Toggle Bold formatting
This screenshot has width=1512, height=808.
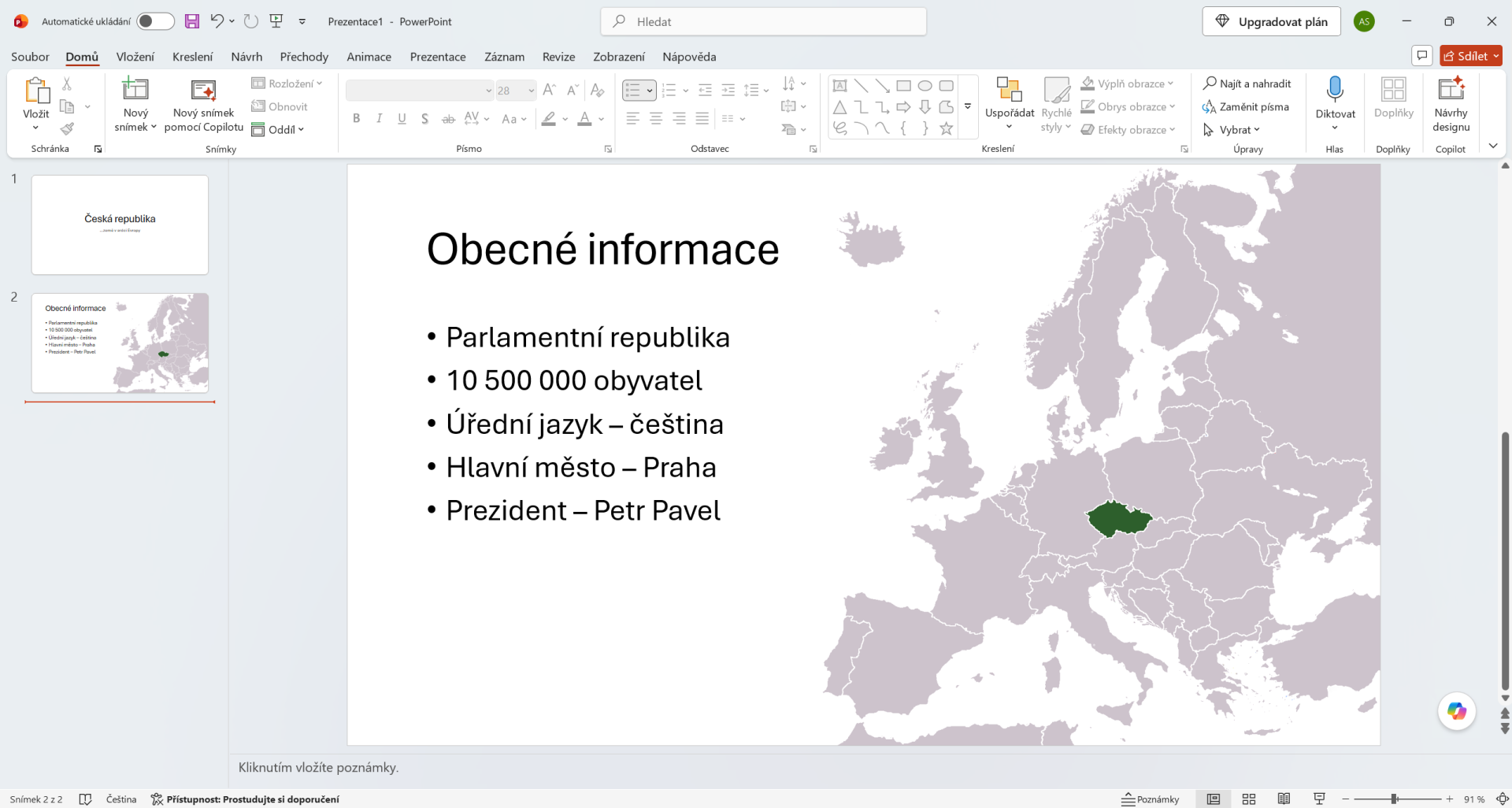[x=356, y=118]
